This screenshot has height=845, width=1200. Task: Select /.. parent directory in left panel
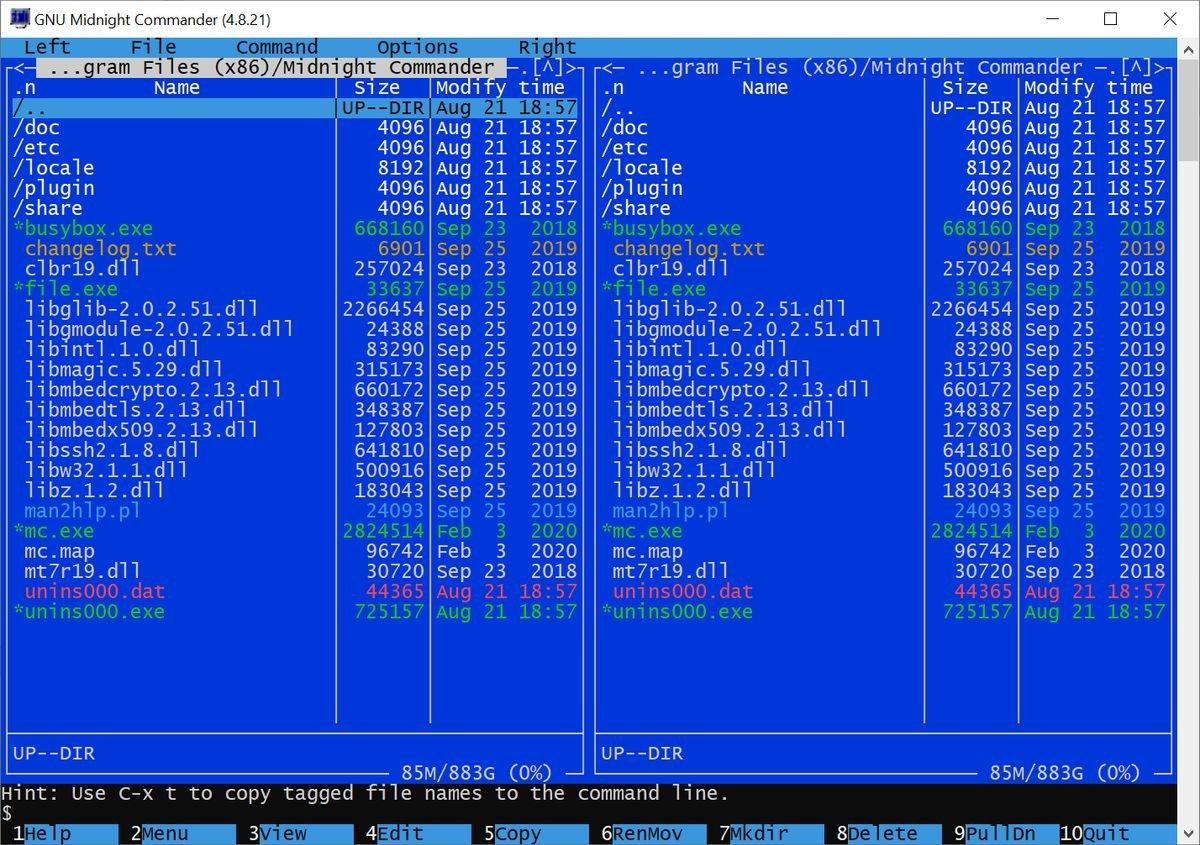[x=295, y=107]
